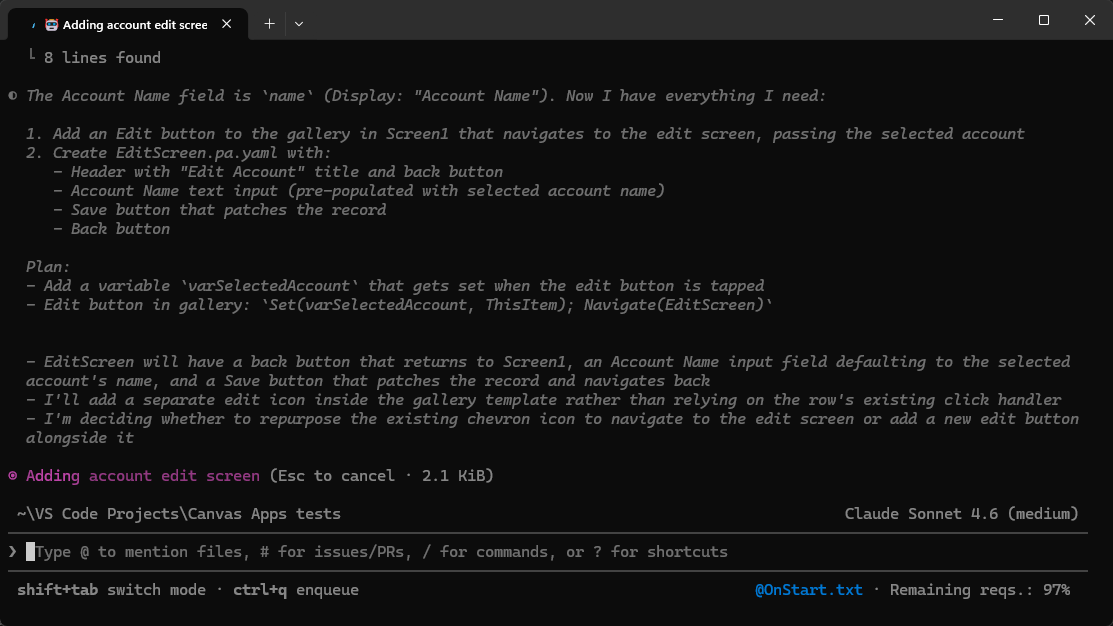Click the "8 lines found" result line
The height and width of the screenshot is (626, 1113).
pyautogui.click(x=102, y=58)
